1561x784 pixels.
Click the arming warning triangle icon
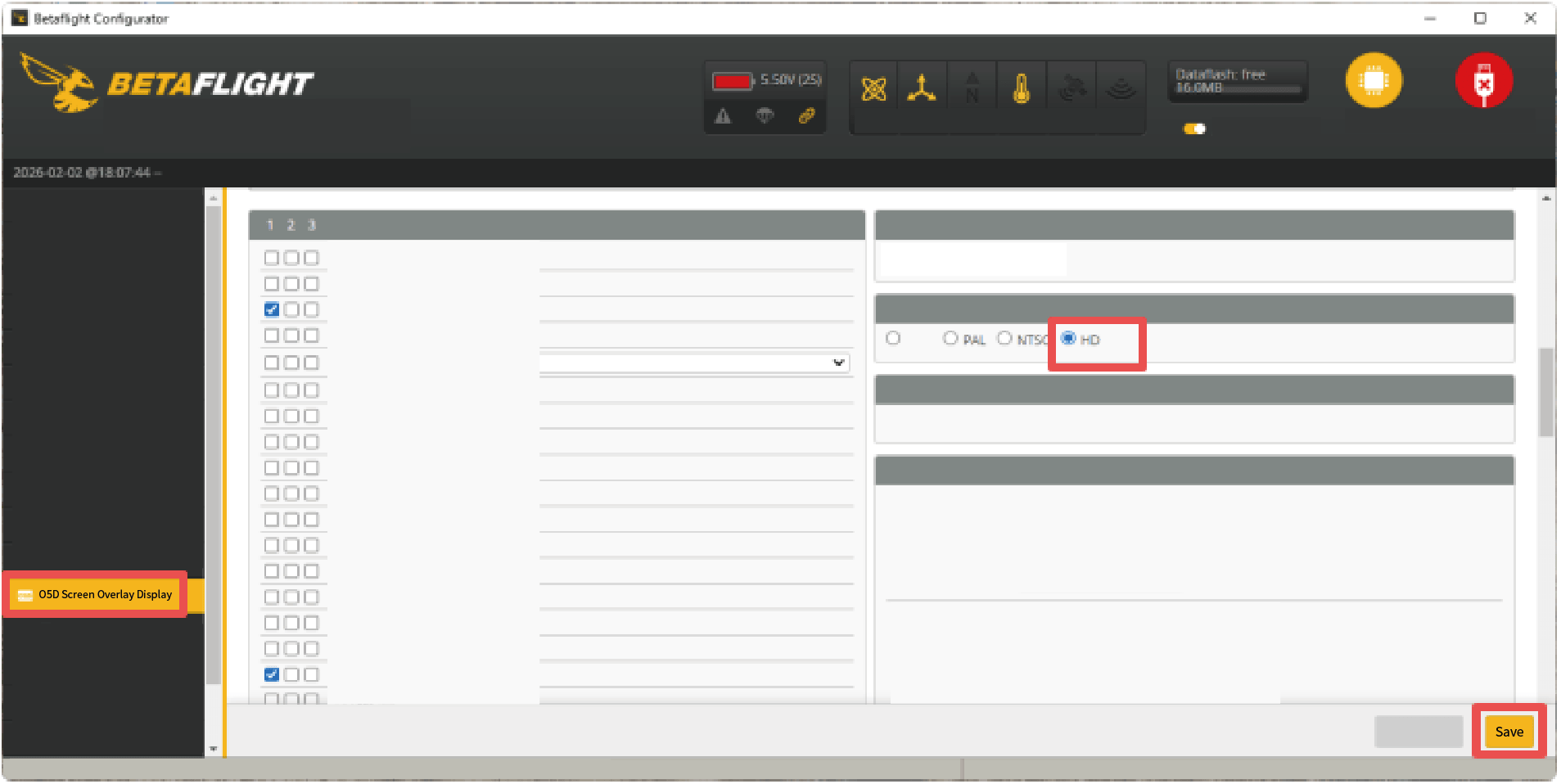pos(723,116)
